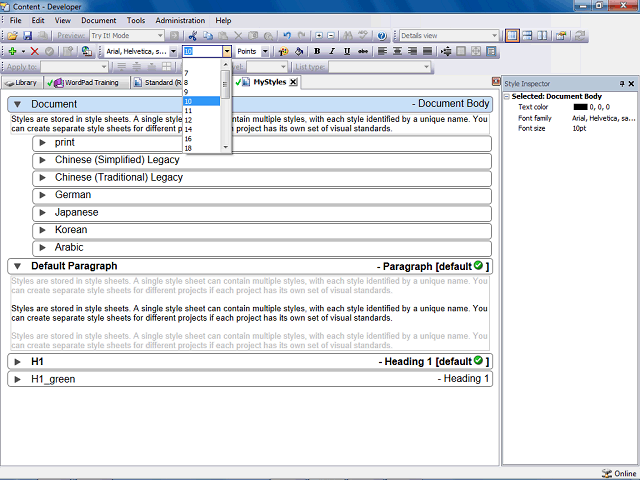Viewport: 640px width, 480px height.
Task: Open the Details view dropdown
Action: pyautogui.click(x=494, y=36)
